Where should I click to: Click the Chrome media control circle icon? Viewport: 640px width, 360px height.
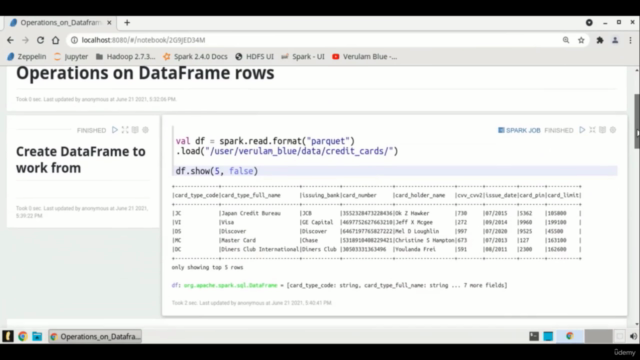(x=589, y=22)
